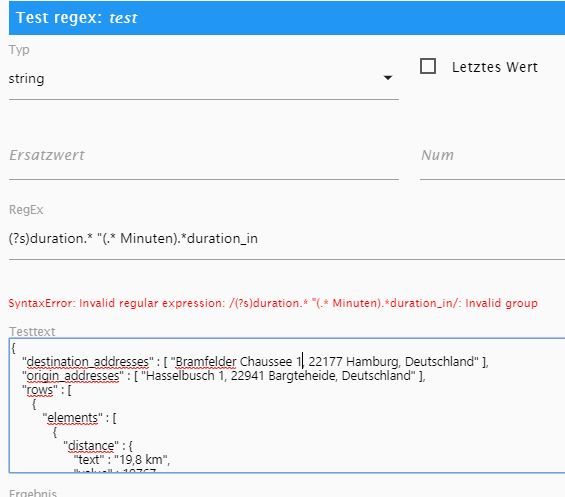Click the "19,8 km" value in Testtext
The height and width of the screenshot is (497, 565).
[141, 460]
